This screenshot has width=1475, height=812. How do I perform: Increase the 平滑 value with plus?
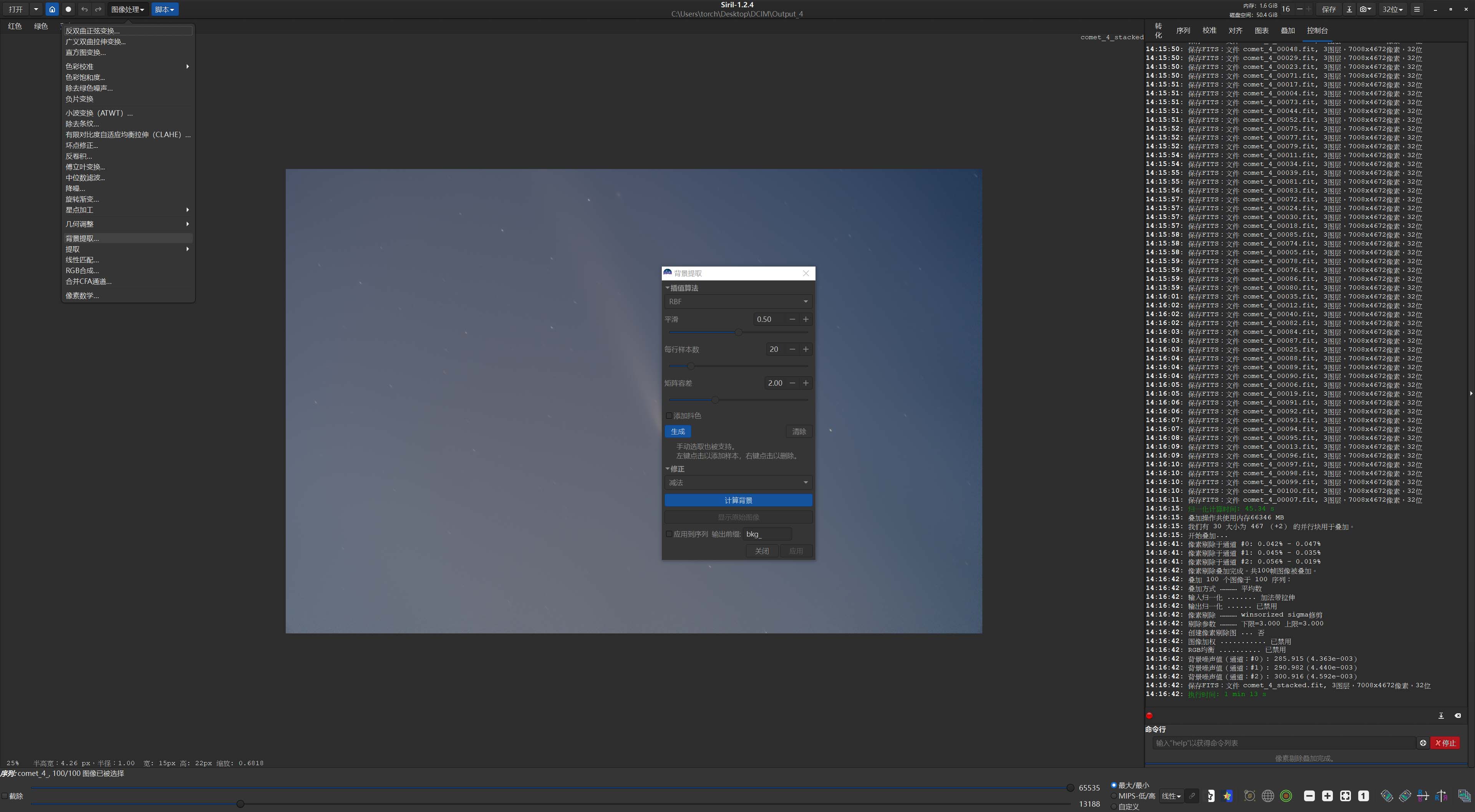pos(805,320)
